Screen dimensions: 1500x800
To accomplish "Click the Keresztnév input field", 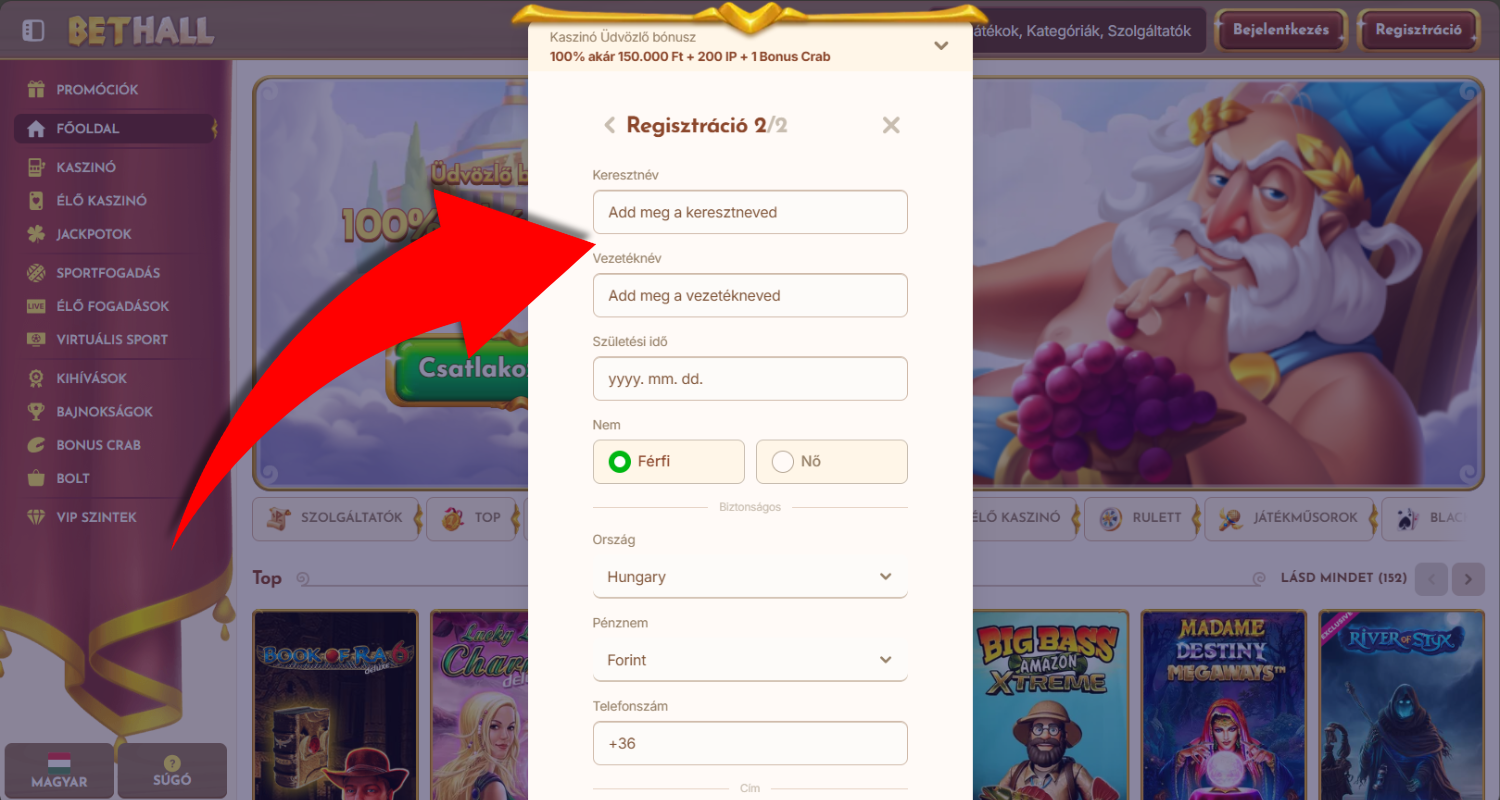I will point(750,212).
